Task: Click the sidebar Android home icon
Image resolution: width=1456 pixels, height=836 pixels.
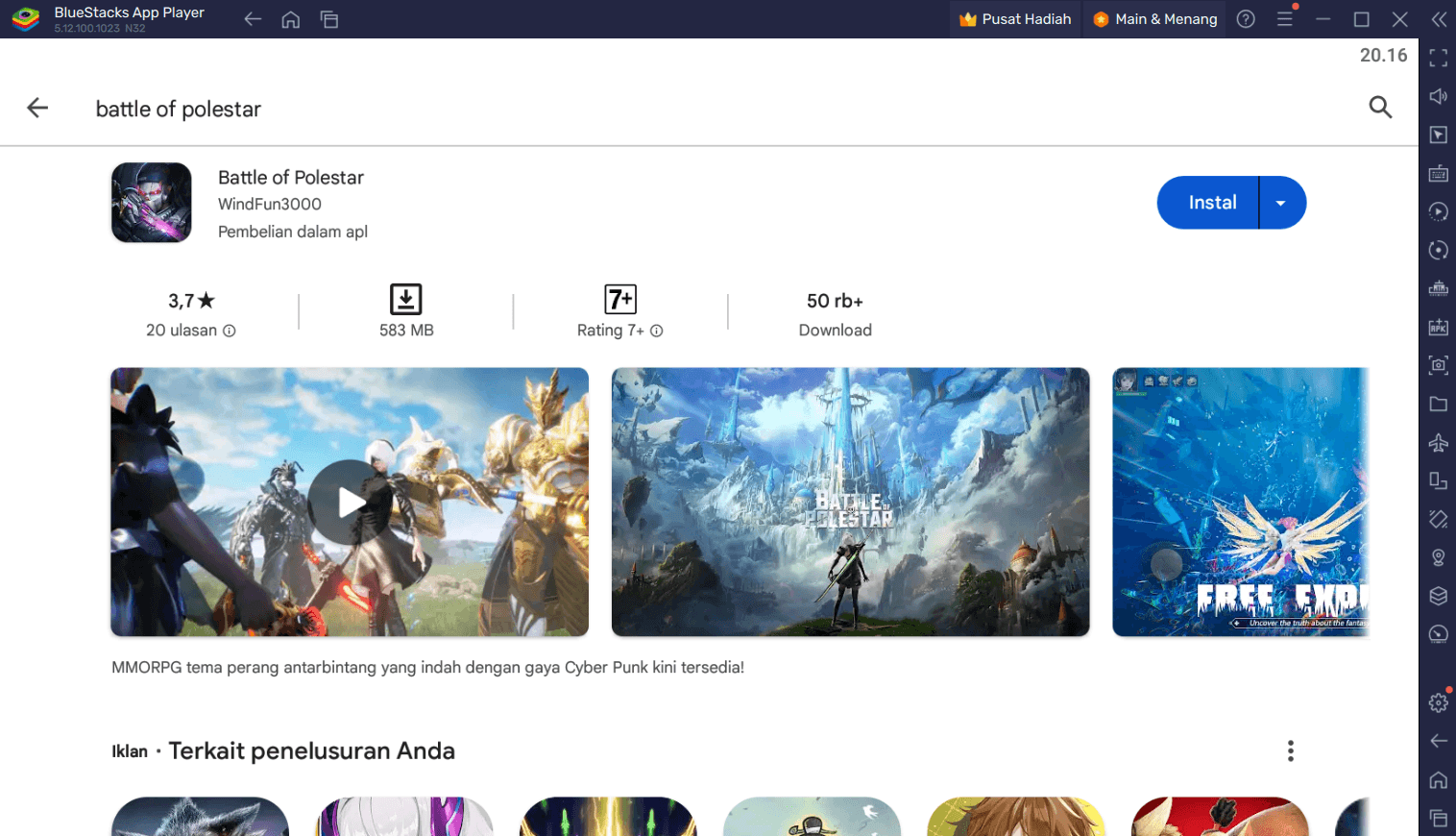Action: pos(1438,779)
